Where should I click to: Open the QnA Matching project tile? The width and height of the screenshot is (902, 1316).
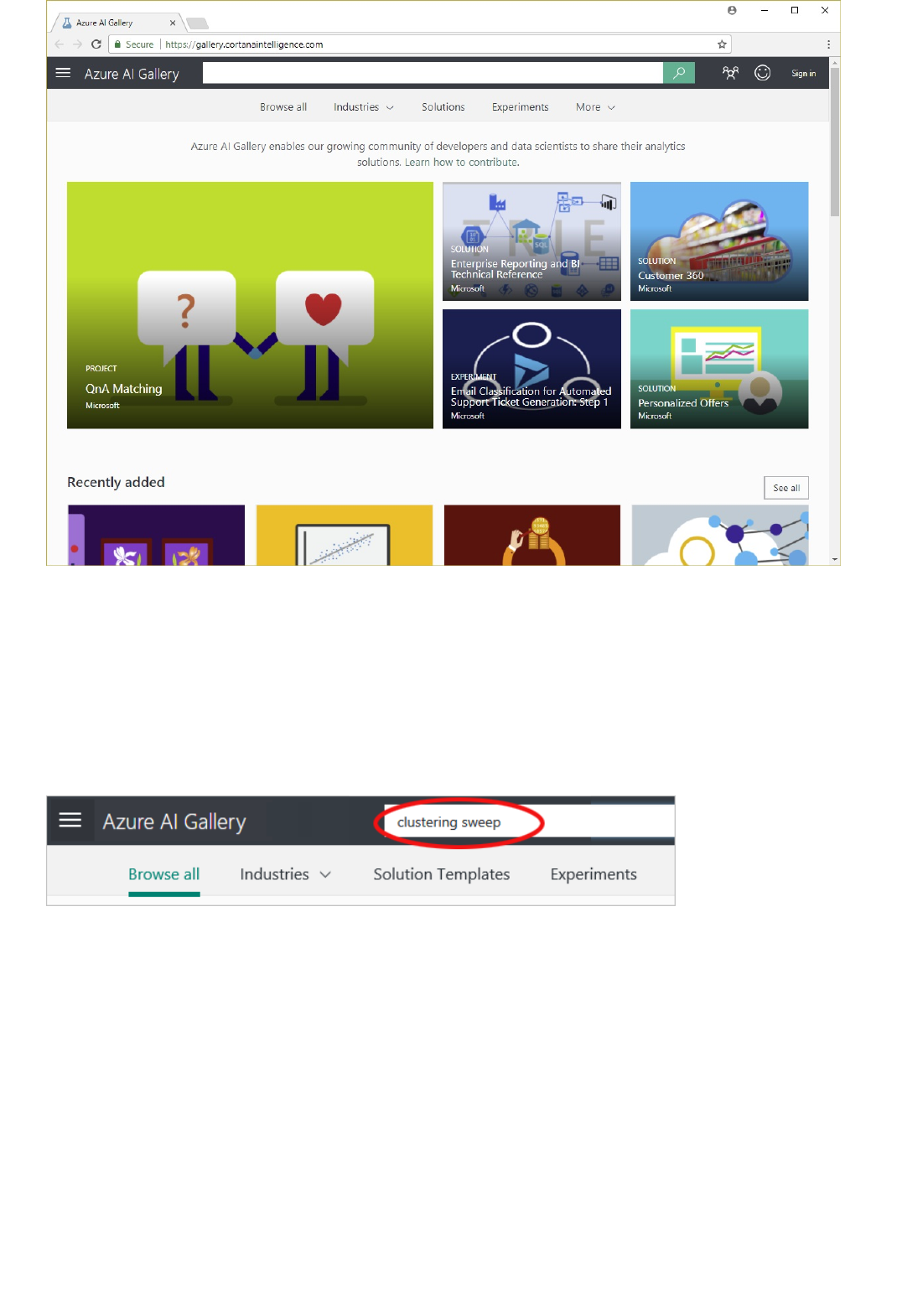[x=250, y=305]
